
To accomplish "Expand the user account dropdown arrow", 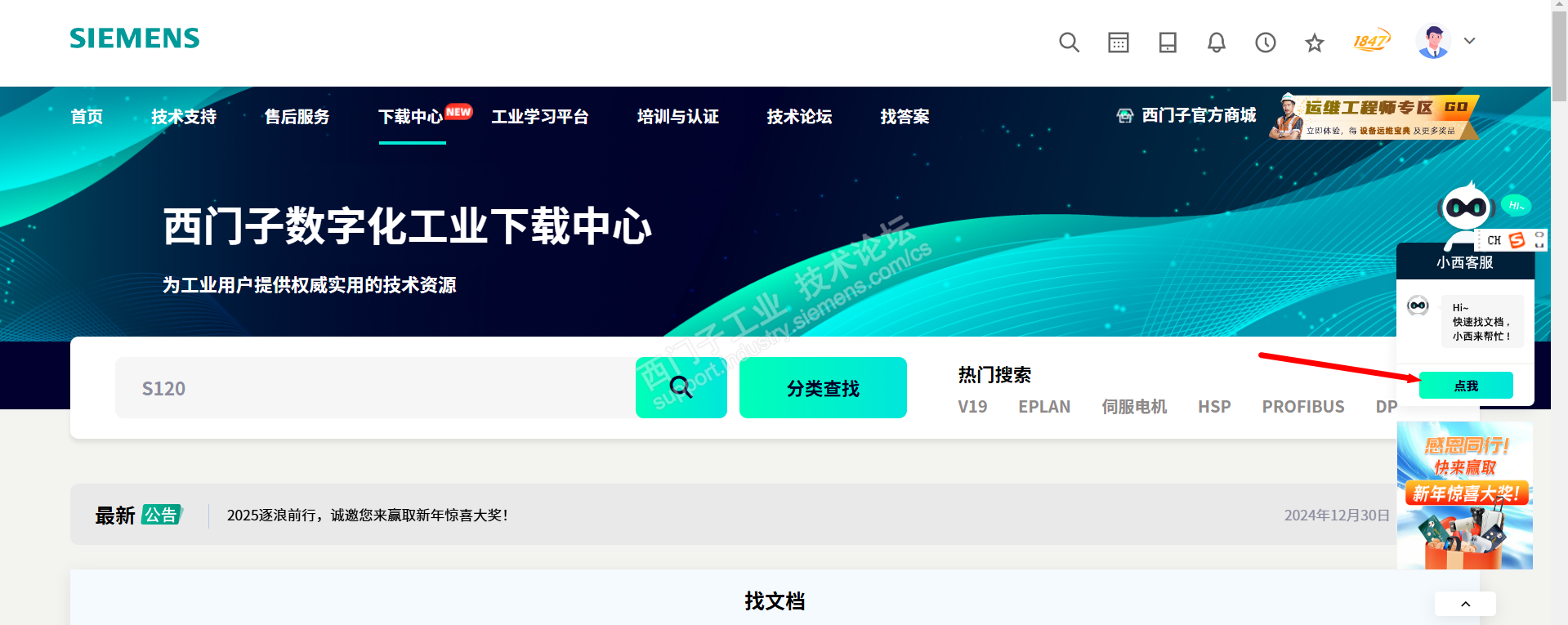I will point(1469,41).
